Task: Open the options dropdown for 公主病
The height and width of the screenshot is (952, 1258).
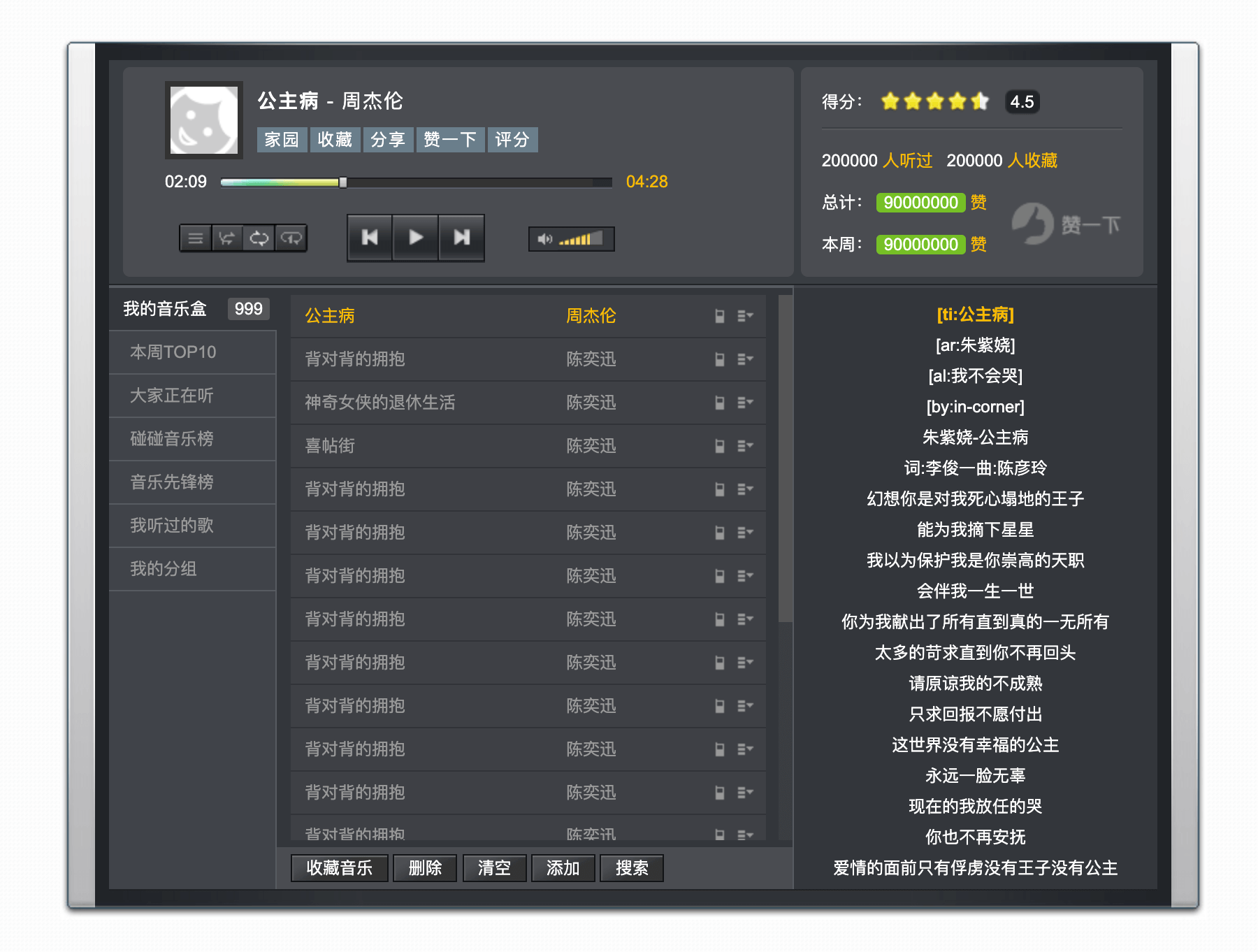Action: click(745, 316)
